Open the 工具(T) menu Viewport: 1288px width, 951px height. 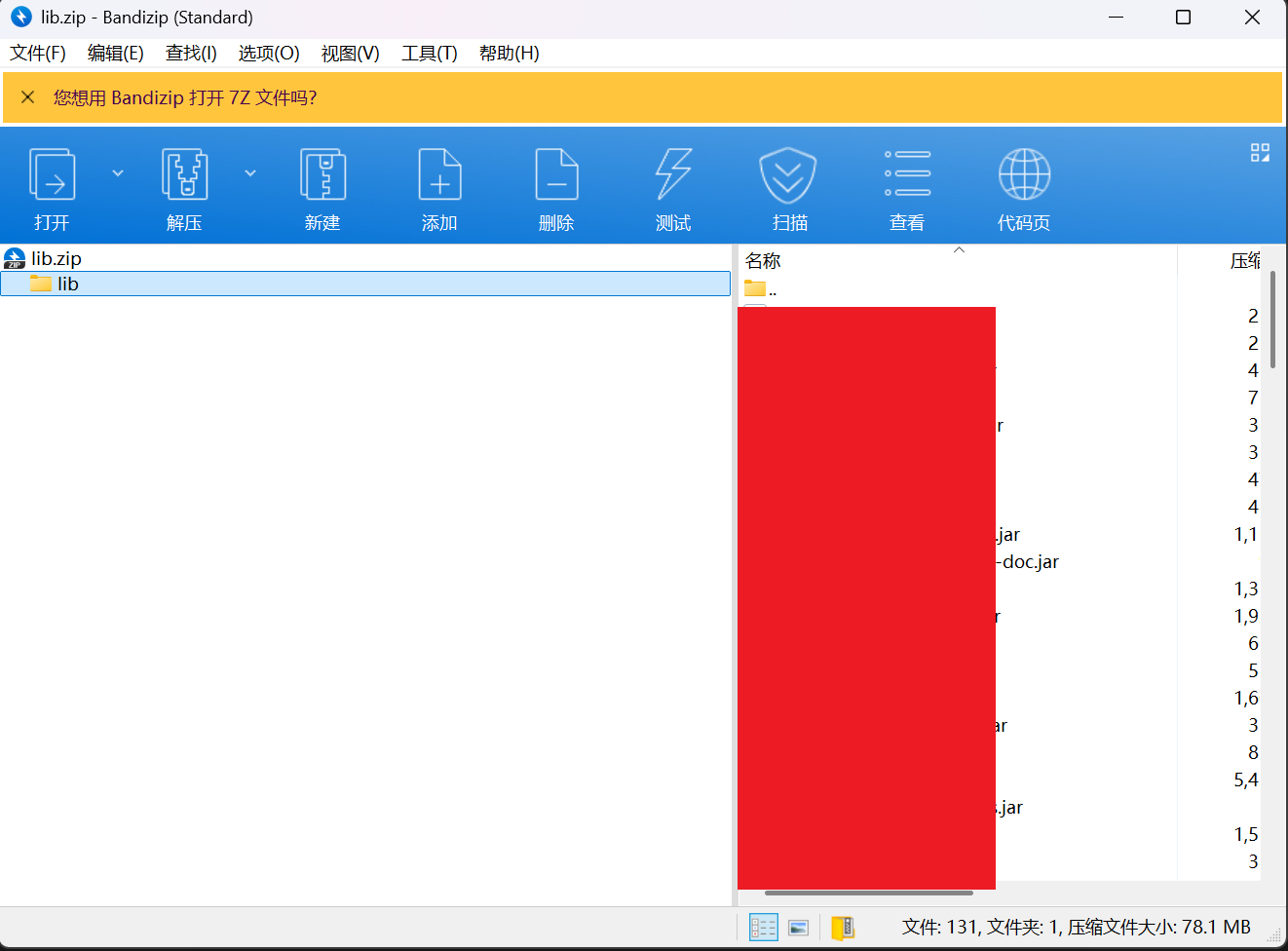point(430,53)
